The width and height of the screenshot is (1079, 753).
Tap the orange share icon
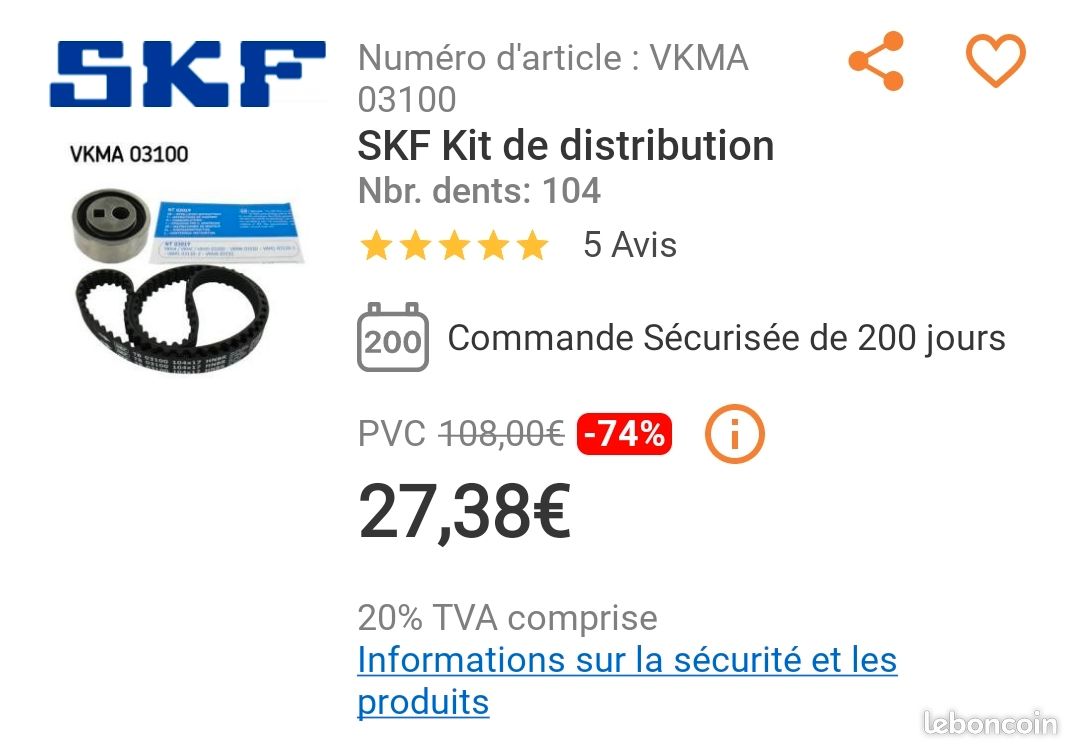tap(877, 62)
